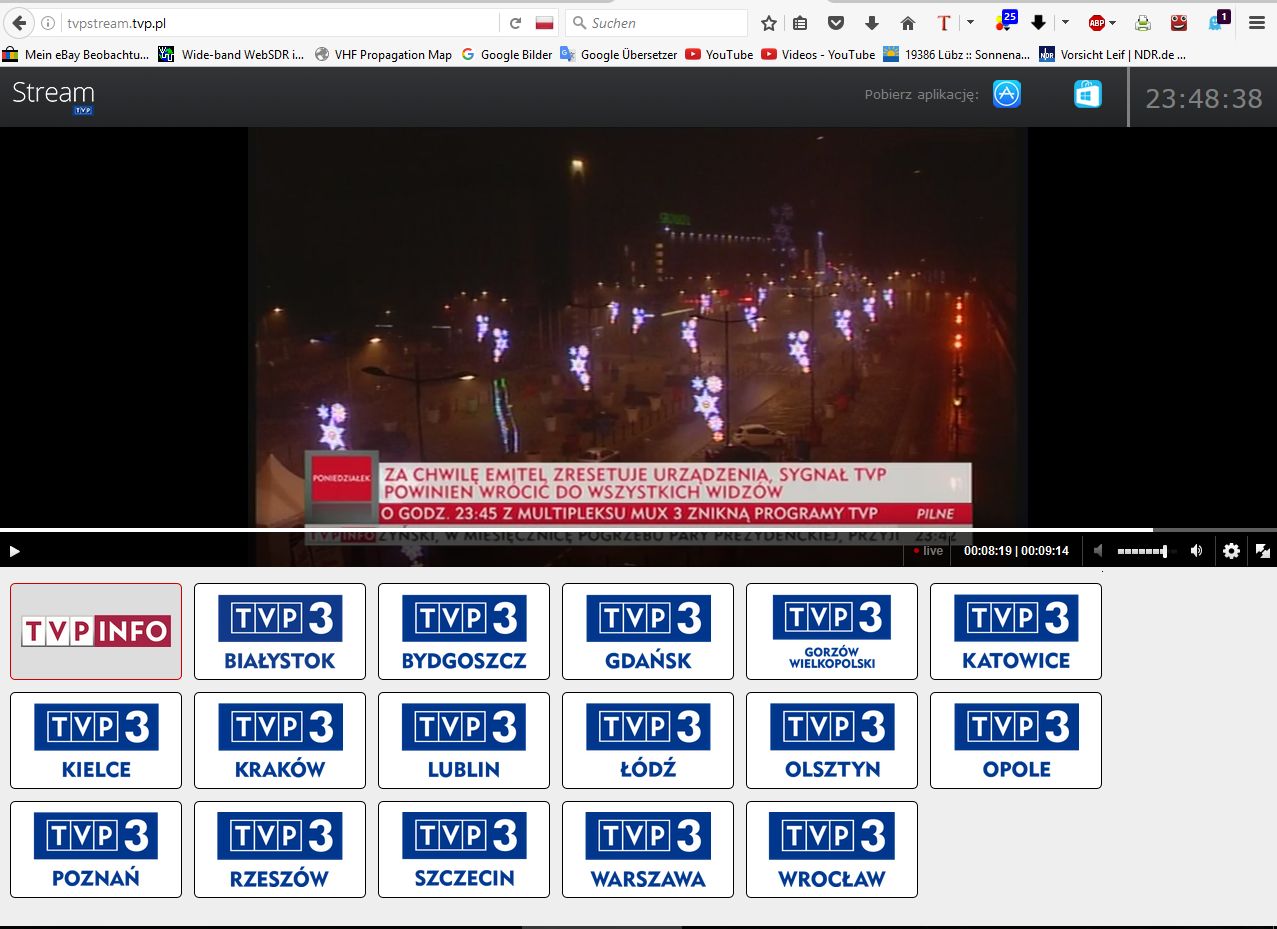1277x929 pixels.
Task: Select the TVP INFO channel
Action: pos(96,631)
